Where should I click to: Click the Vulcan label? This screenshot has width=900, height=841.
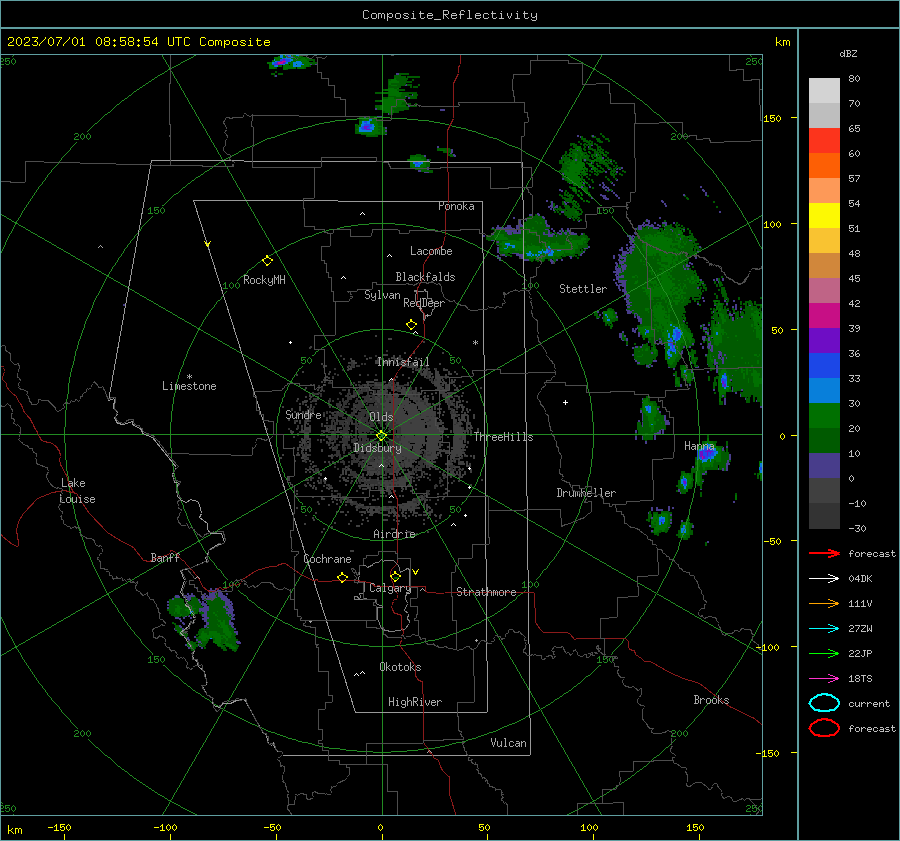click(x=508, y=743)
